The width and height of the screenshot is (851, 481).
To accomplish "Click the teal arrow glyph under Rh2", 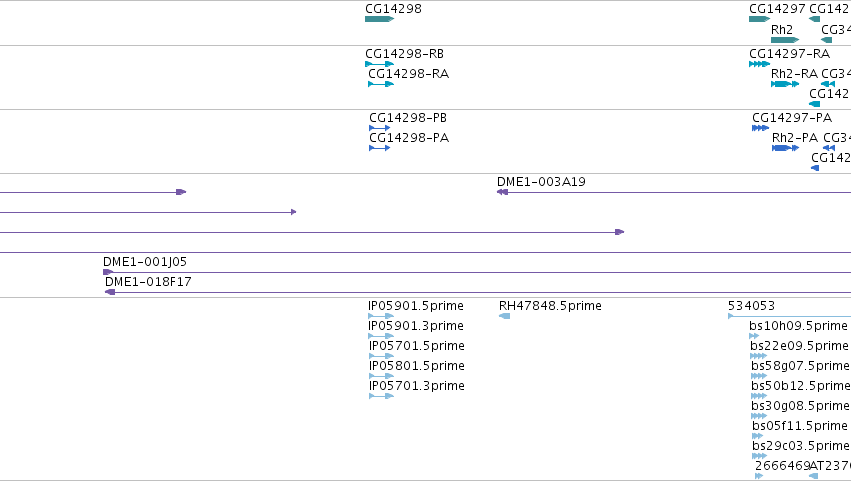I will click(x=785, y=40).
